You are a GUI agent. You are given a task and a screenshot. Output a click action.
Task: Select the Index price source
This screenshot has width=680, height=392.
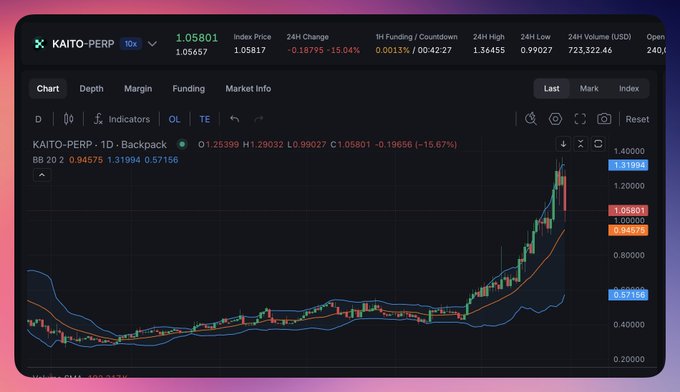[x=629, y=88]
